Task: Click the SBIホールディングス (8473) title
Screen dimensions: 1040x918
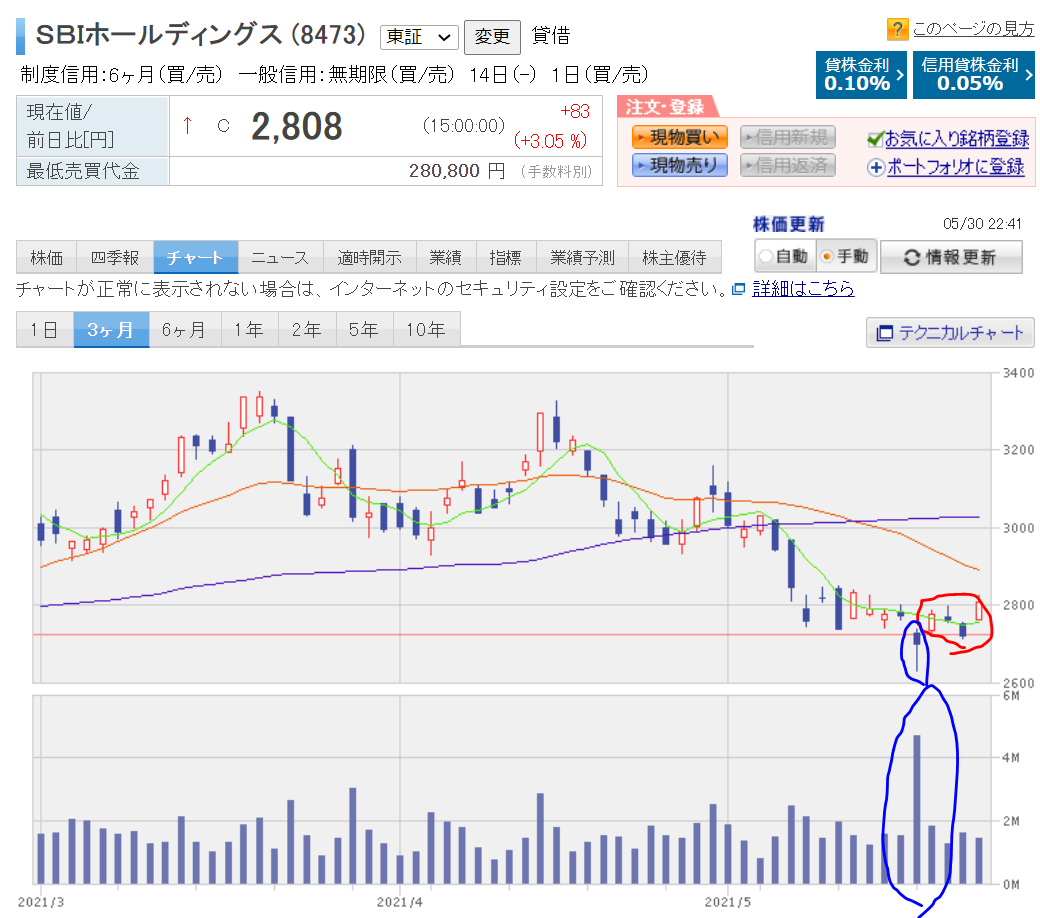Action: click(200, 35)
